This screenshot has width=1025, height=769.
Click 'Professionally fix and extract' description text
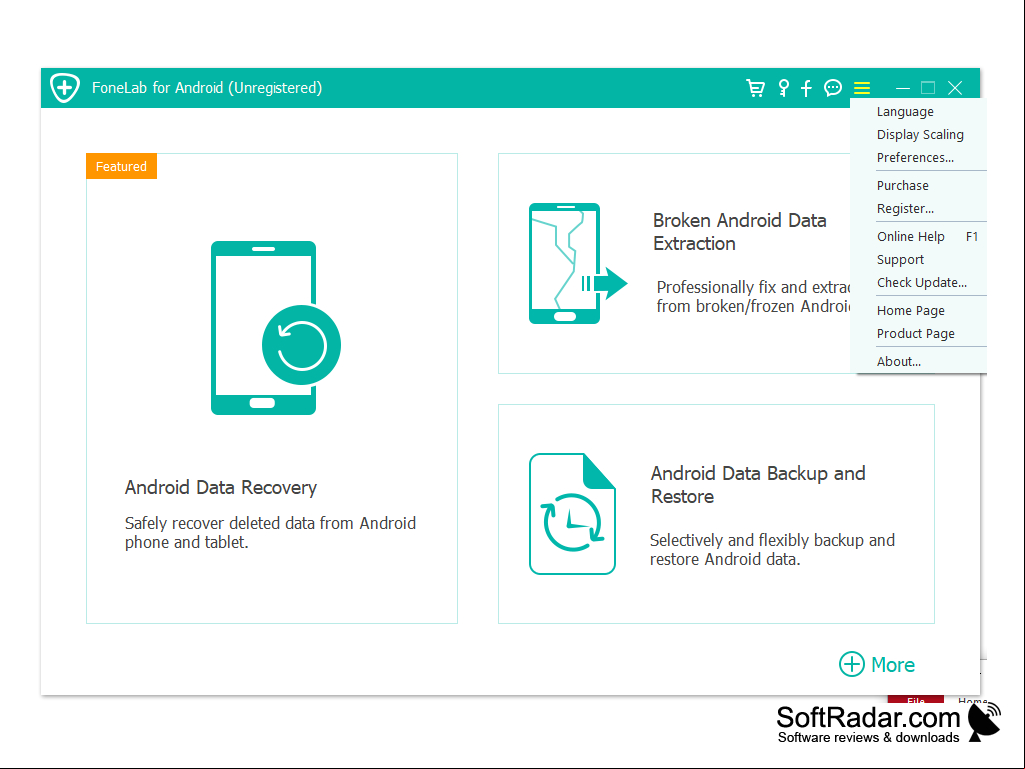(x=753, y=297)
